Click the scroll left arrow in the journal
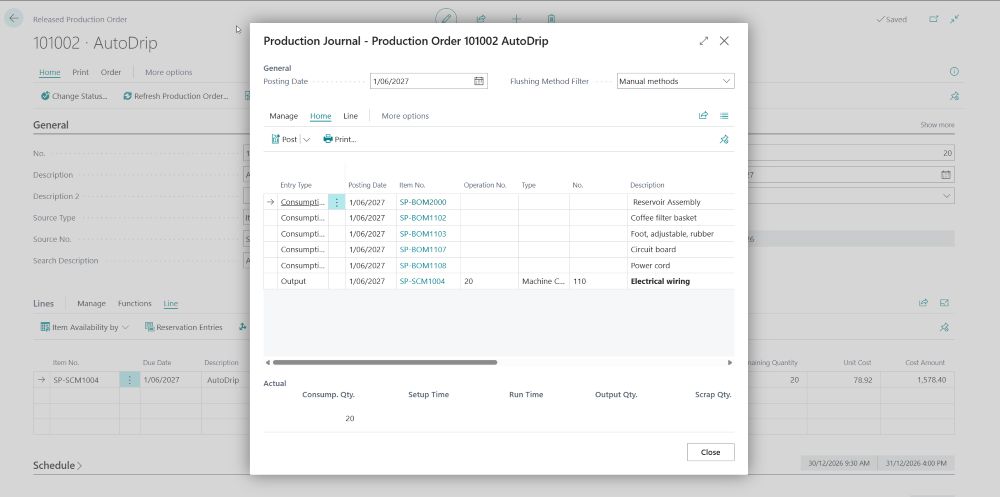The width and height of the screenshot is (1000, 497). [x=267, y=362]
